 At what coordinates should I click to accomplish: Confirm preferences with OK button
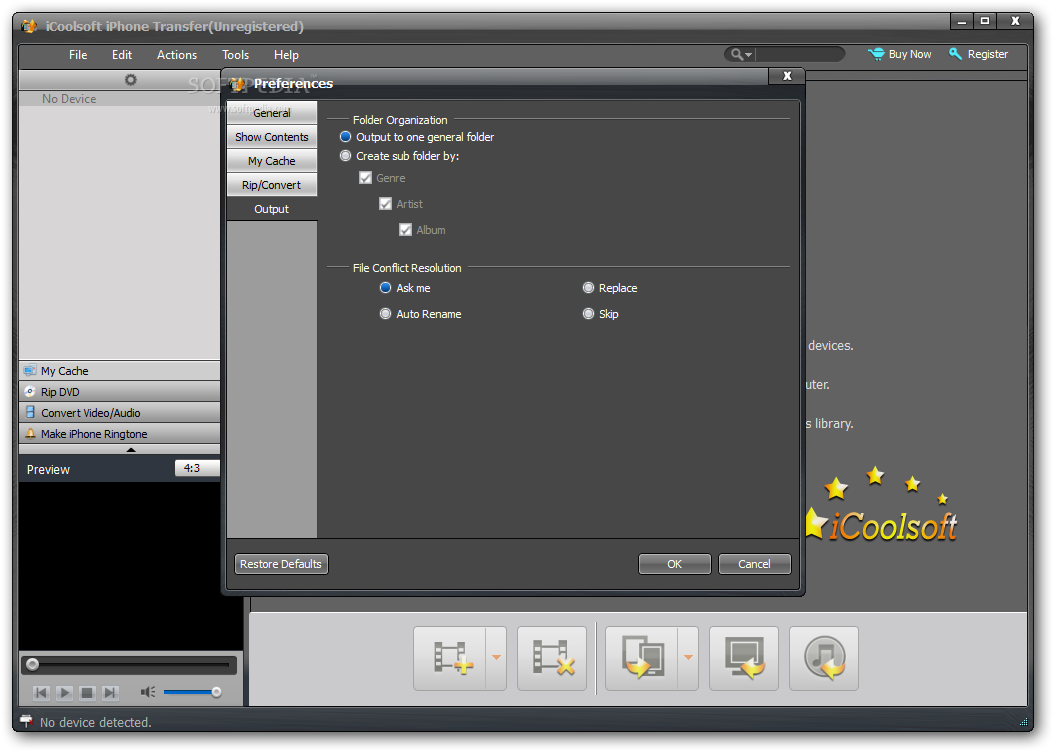pos(674,564)
